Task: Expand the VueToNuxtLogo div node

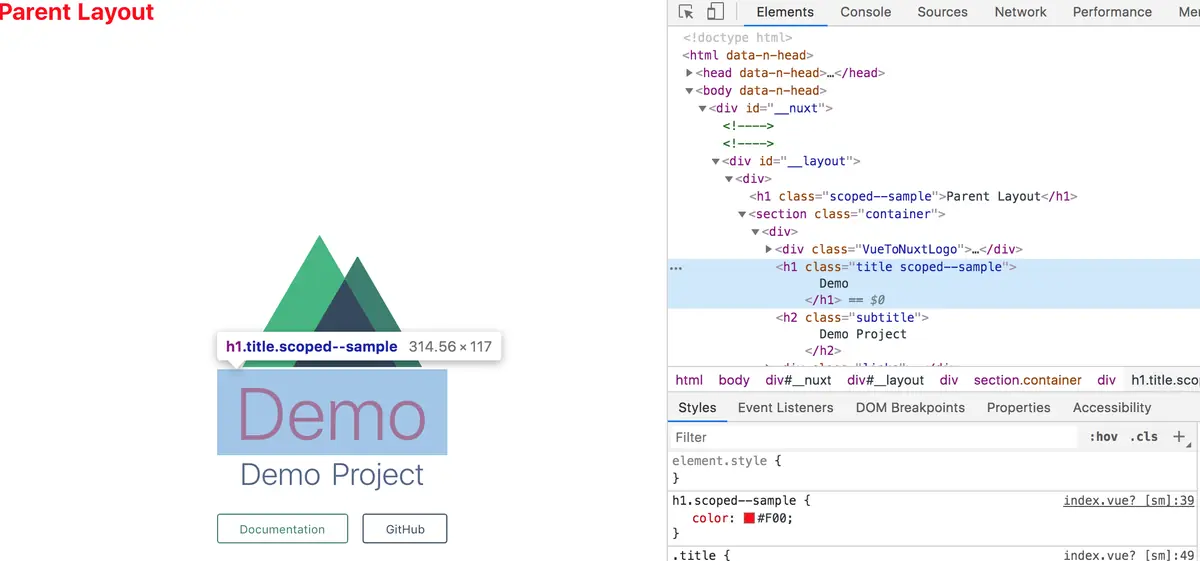Action: 769,249
